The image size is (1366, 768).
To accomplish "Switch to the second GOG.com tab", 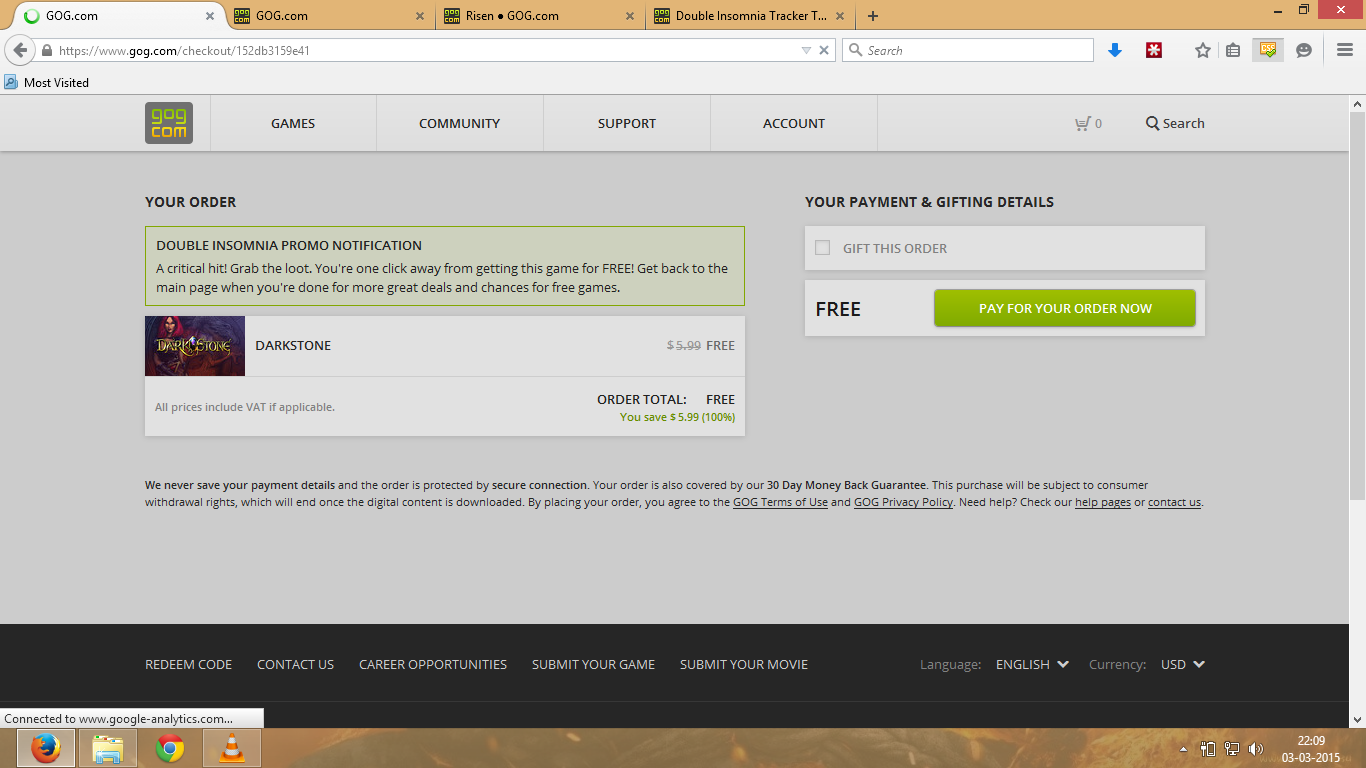I will pos(330,16).
